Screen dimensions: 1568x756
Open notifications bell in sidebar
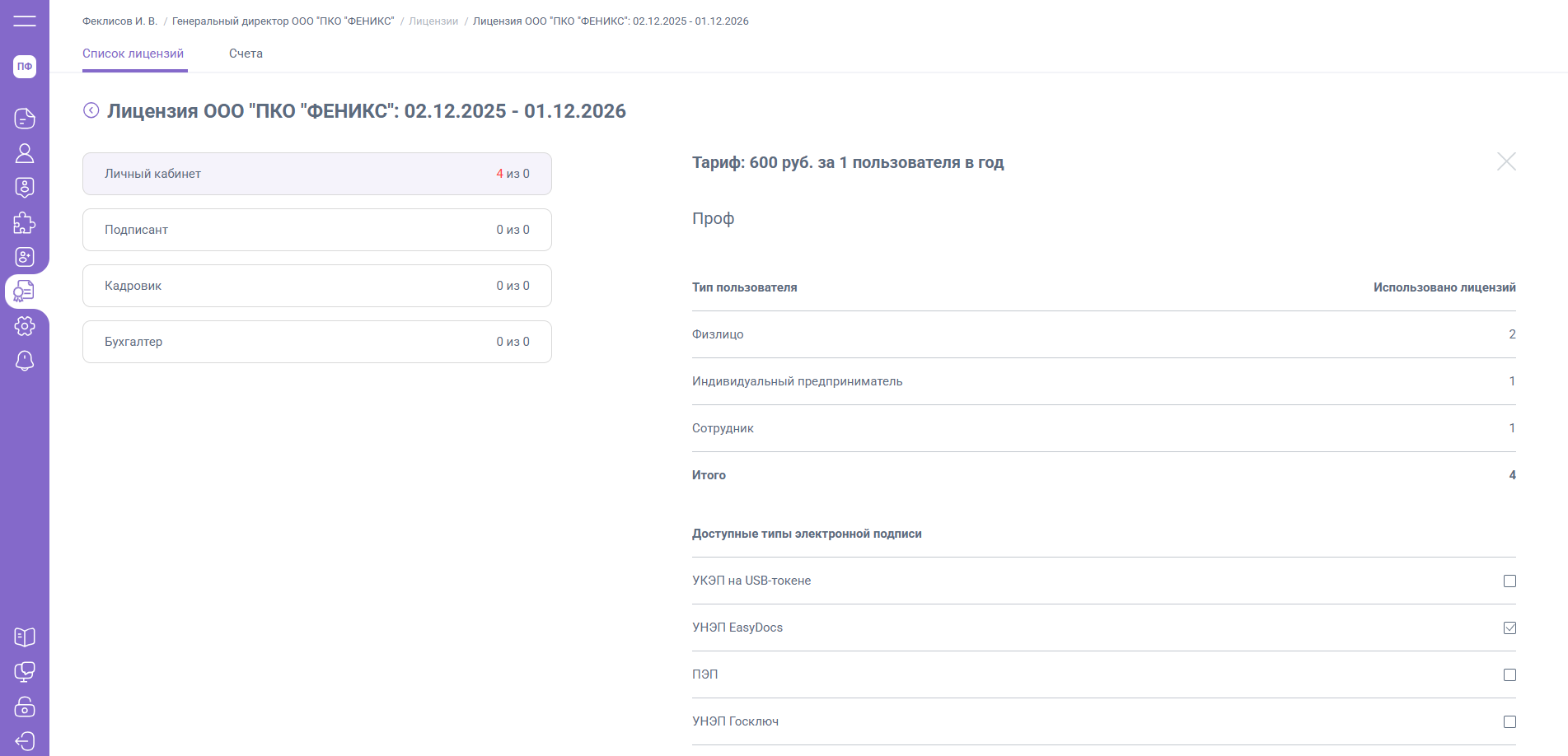point(25,361)
